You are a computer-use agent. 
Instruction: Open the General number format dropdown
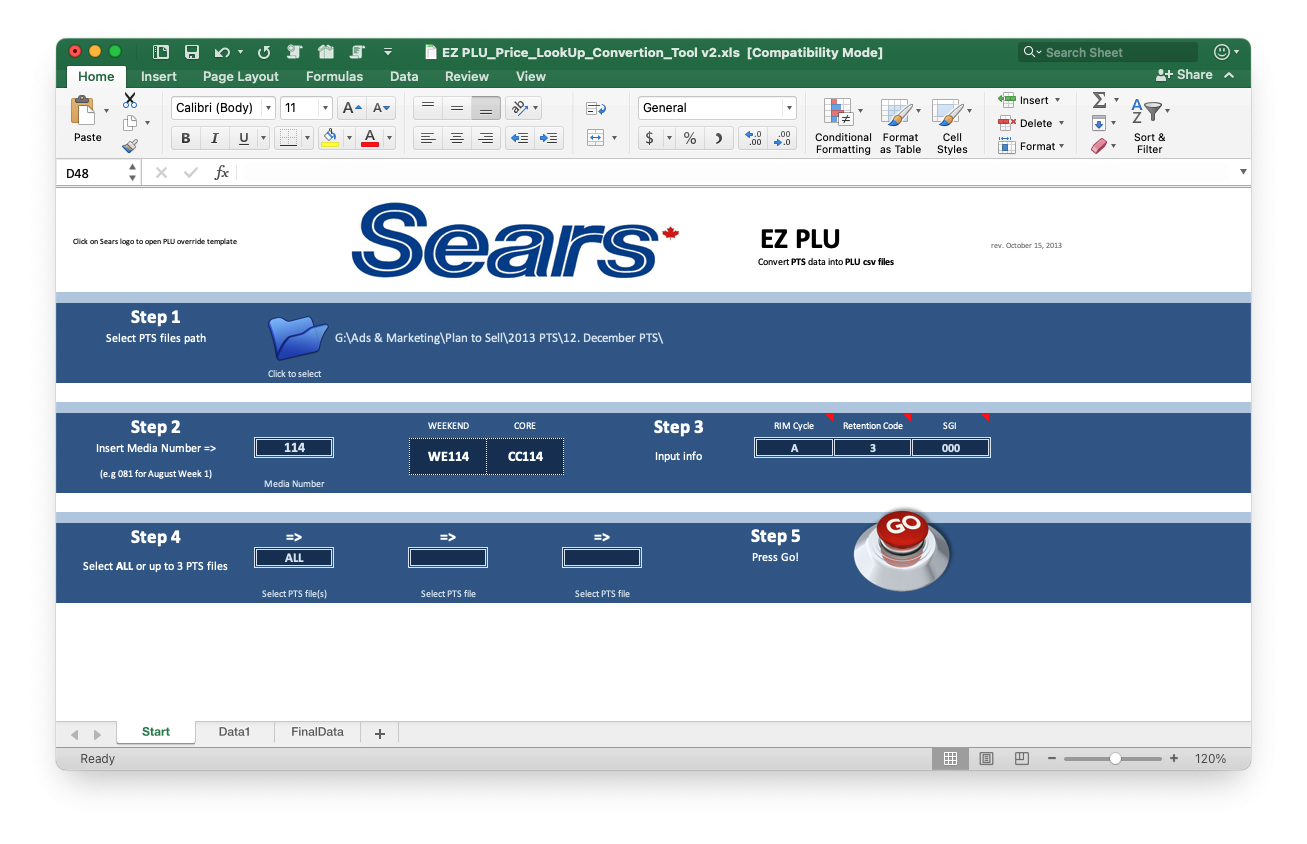789,108
